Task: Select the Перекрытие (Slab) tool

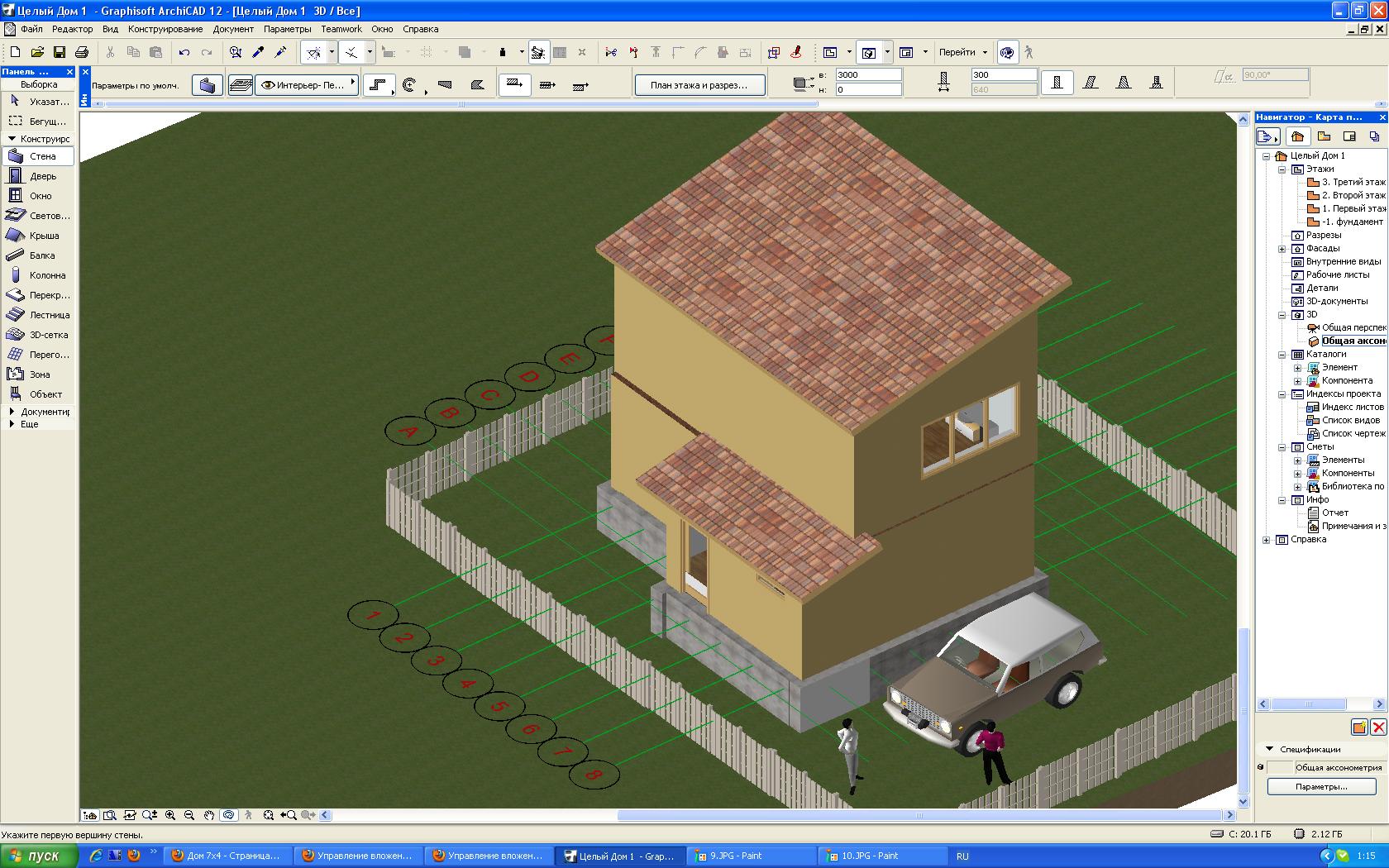Action: point(38,295)
